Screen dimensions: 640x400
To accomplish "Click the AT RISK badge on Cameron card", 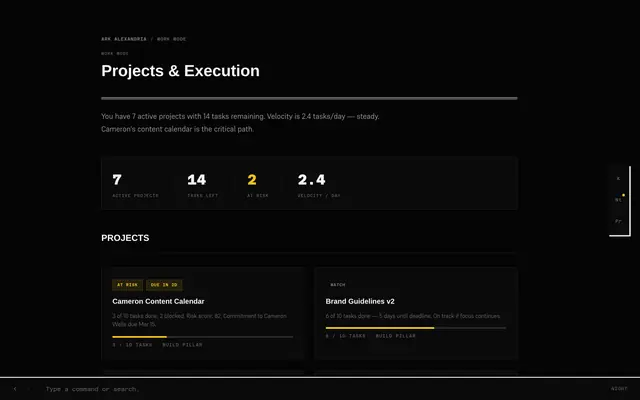I will [x=127, y=285].
